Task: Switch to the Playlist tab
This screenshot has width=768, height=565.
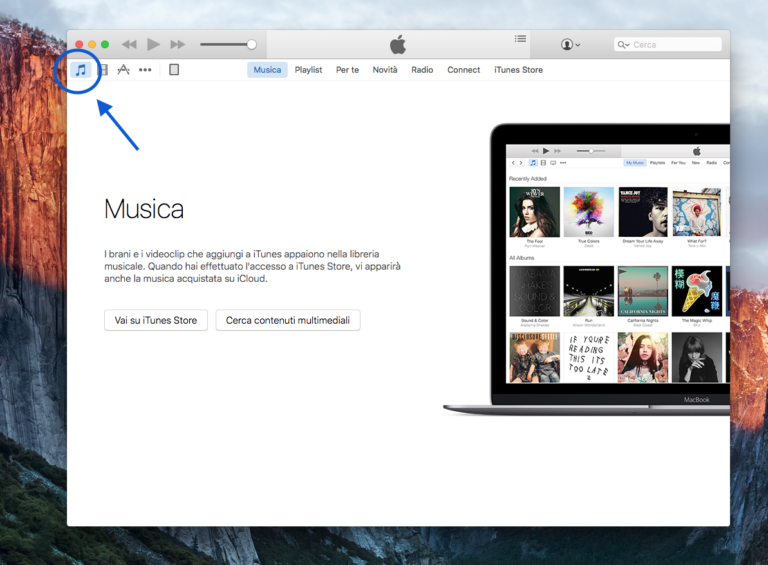Action: (309, 70)
